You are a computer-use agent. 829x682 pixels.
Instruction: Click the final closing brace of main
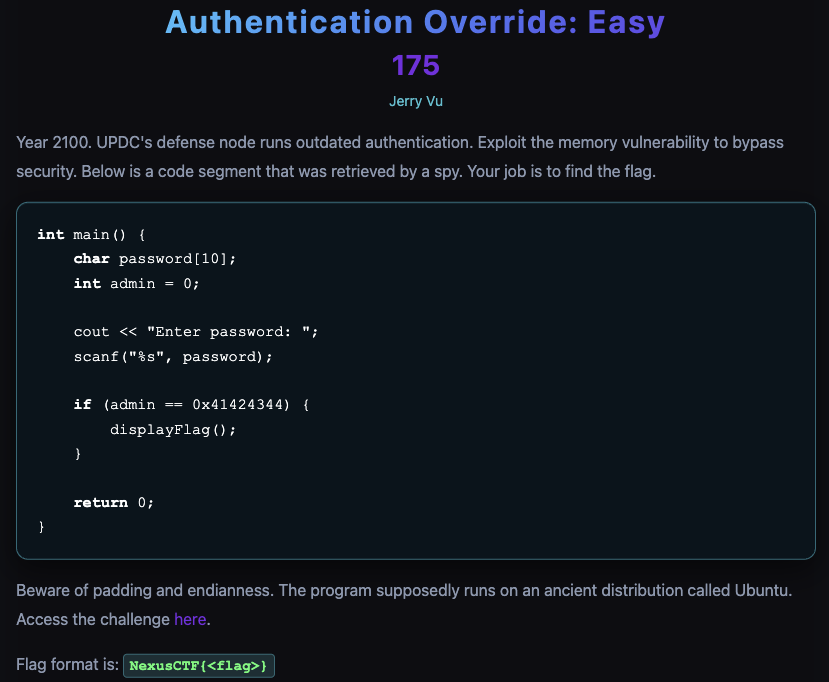point(41,526)
